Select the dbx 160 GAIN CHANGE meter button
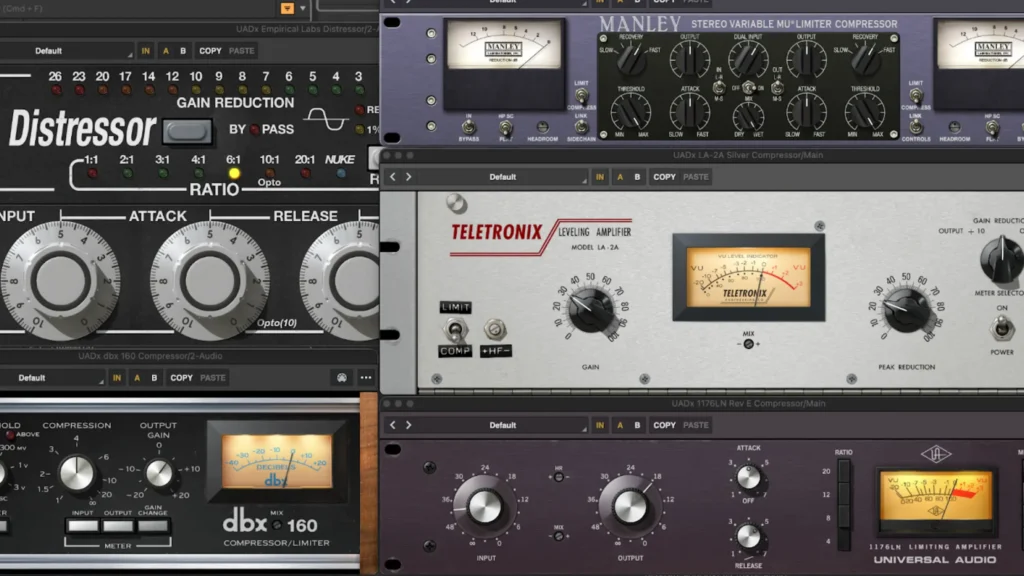 [153, 526]
